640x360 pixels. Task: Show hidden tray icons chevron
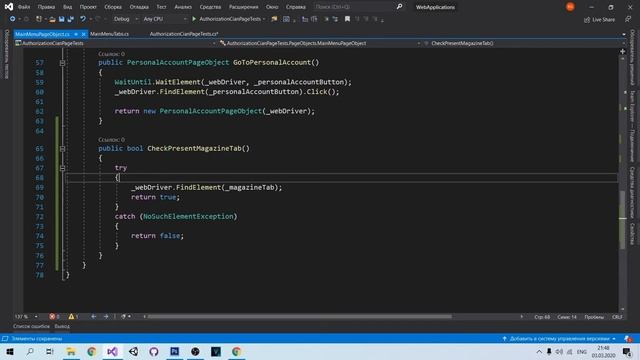pos(539,352)
